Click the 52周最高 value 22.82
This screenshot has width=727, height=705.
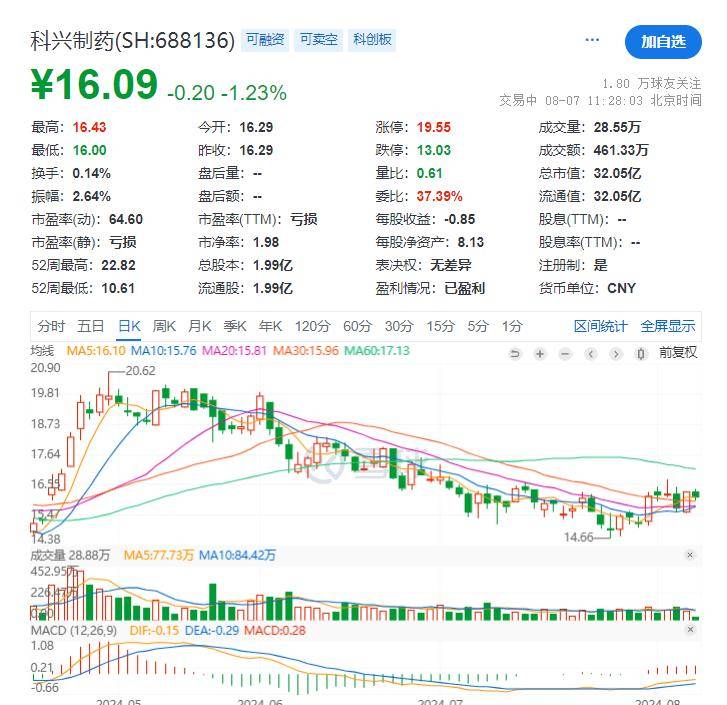coord(118,265)
